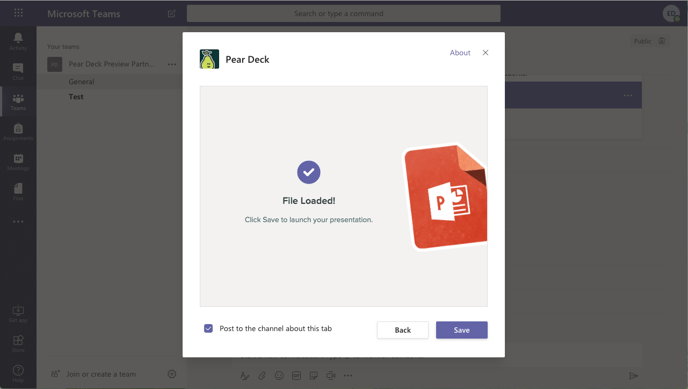688x389 pixels.
Task: Click the Send message arrow icon
Action: click(x=633, y=375)
